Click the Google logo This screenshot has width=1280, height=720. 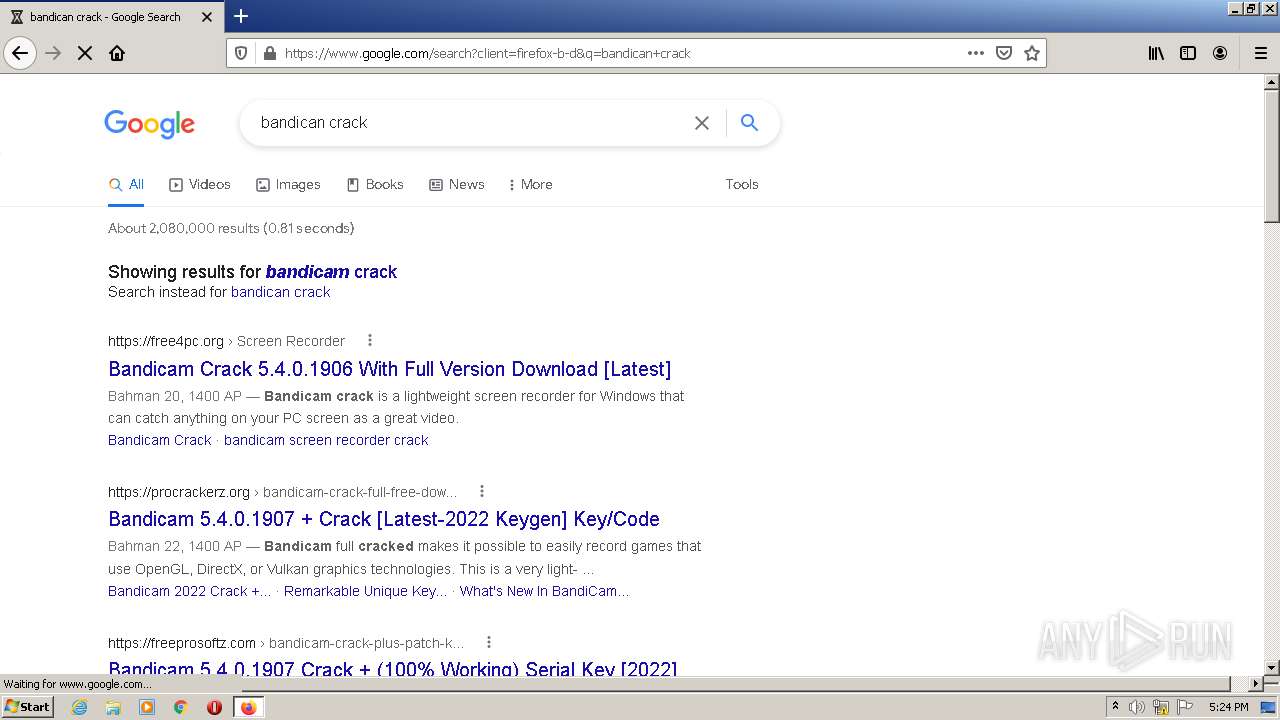149,124
